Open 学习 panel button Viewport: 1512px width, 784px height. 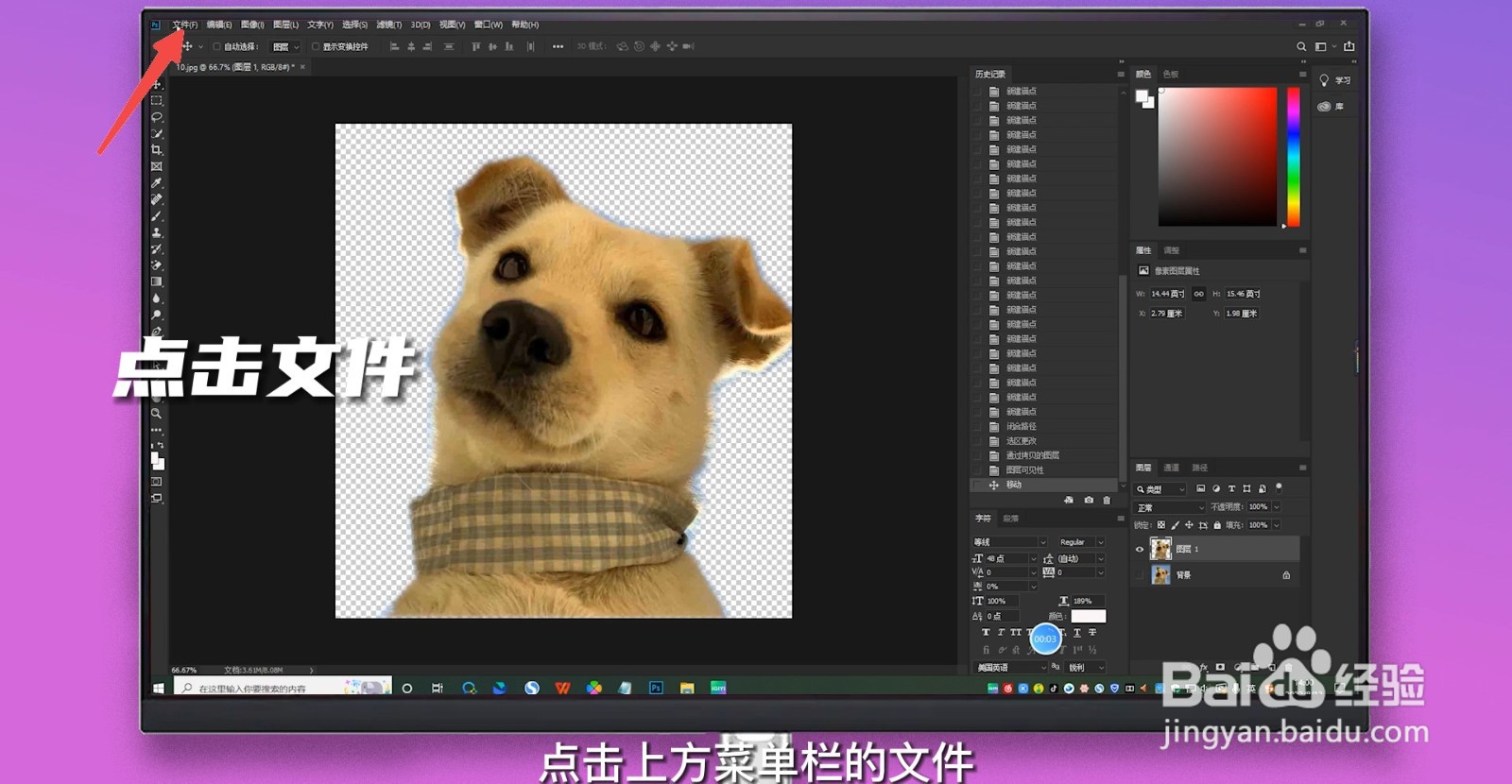1334,80
